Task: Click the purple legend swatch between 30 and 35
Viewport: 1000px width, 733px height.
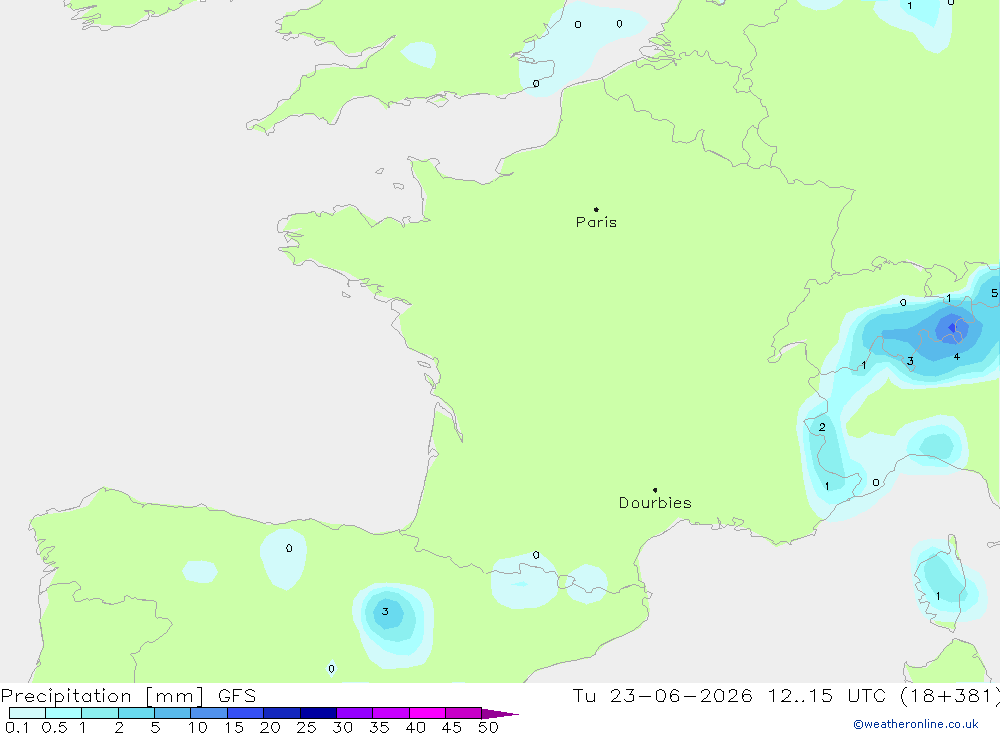Action: [354, 713]
